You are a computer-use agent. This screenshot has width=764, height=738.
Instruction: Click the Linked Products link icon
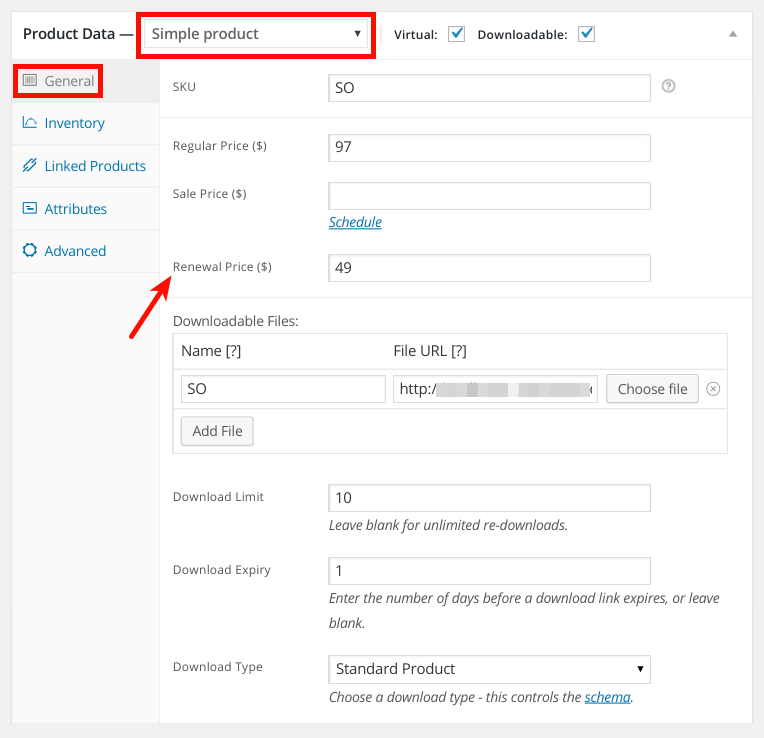click(x=29, y=166)
